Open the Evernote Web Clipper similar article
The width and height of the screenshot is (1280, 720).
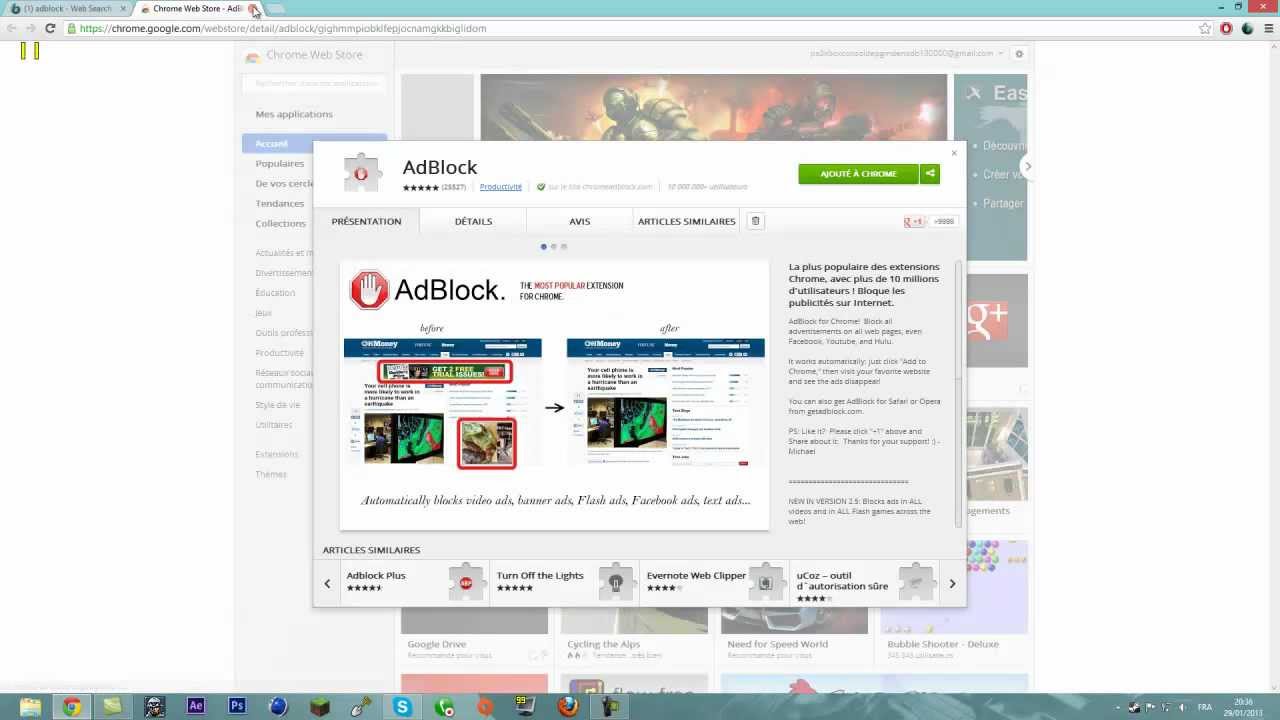coord(715,582)
